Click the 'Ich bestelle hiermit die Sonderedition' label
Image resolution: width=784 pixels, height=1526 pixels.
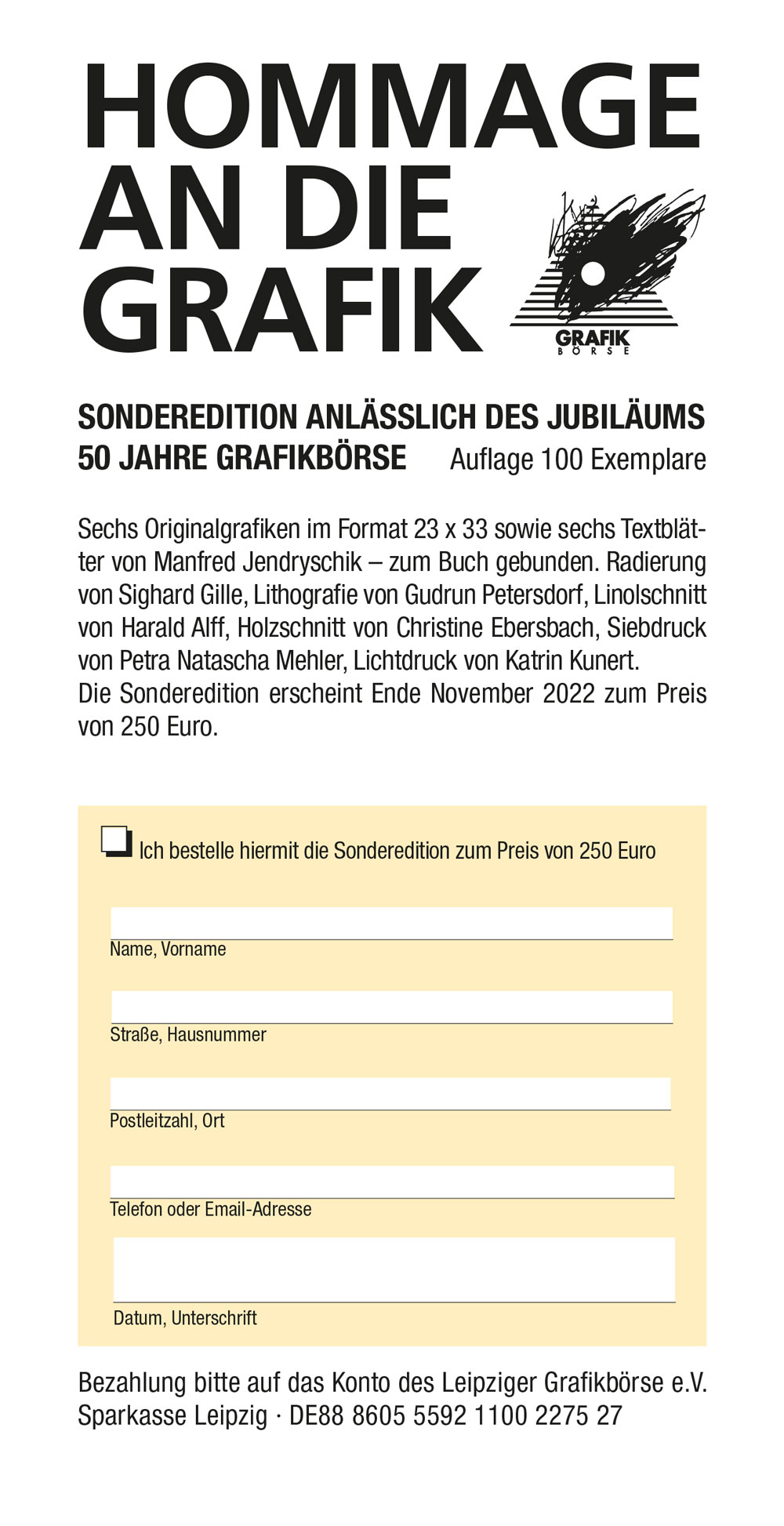(x=397, y=851)
